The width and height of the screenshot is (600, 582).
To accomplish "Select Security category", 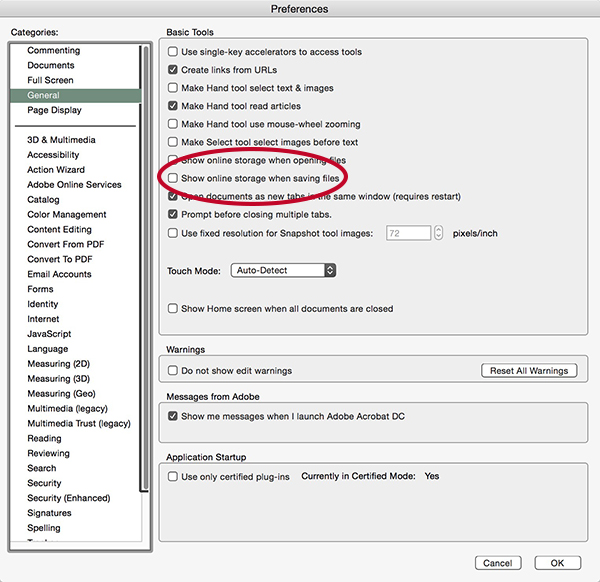I will 44,483.
